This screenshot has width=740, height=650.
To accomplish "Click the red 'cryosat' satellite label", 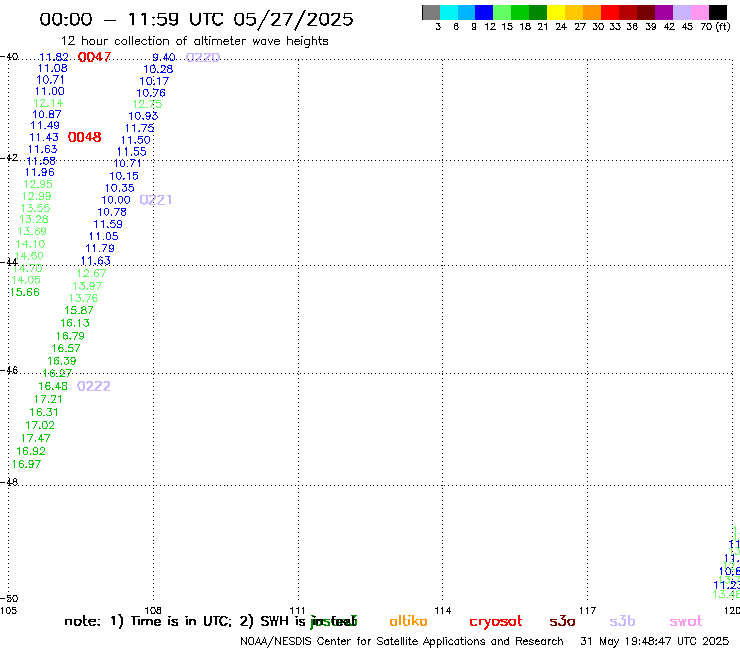I will coord(496,622).
